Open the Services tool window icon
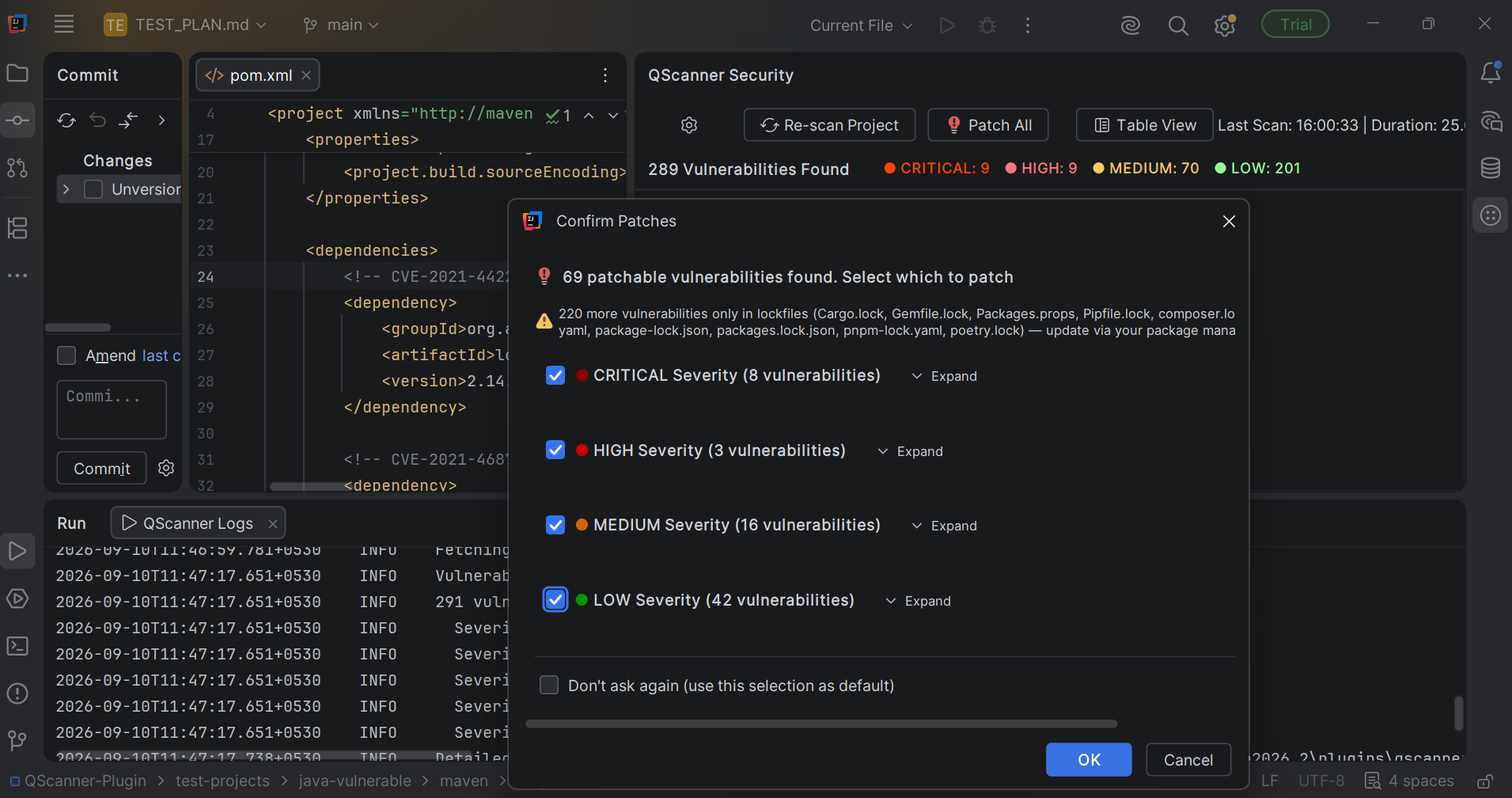 [17, 598]
